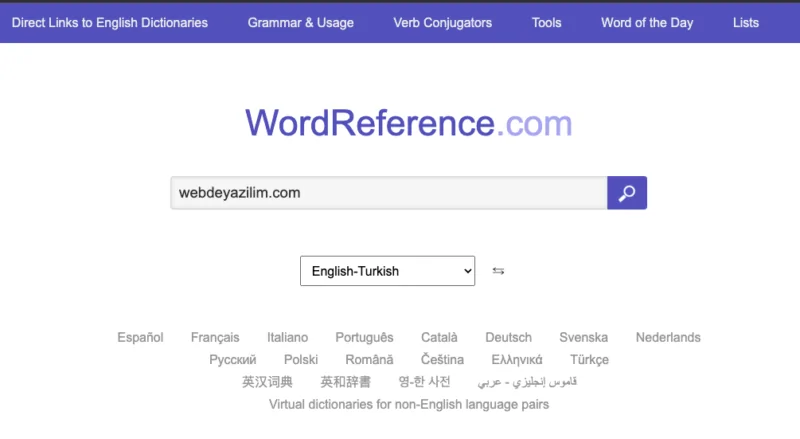The image size is (800, 439).
Task: Switch site language to Español
Action: coord(140,337)
